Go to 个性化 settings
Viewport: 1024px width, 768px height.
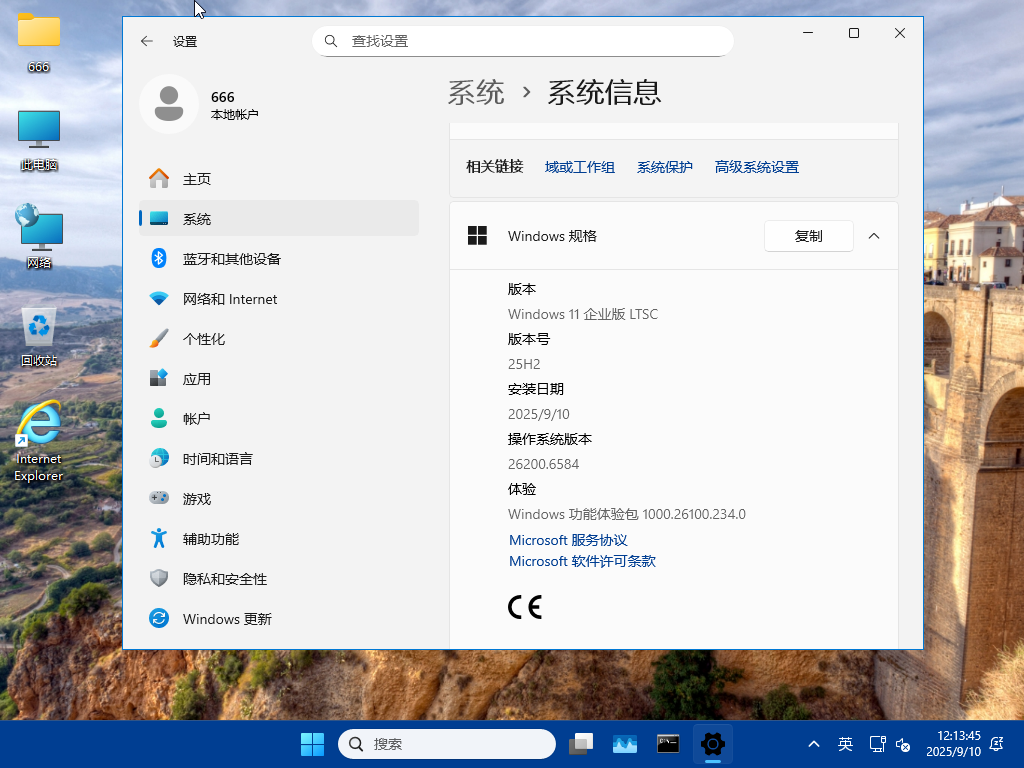(279, 338)
